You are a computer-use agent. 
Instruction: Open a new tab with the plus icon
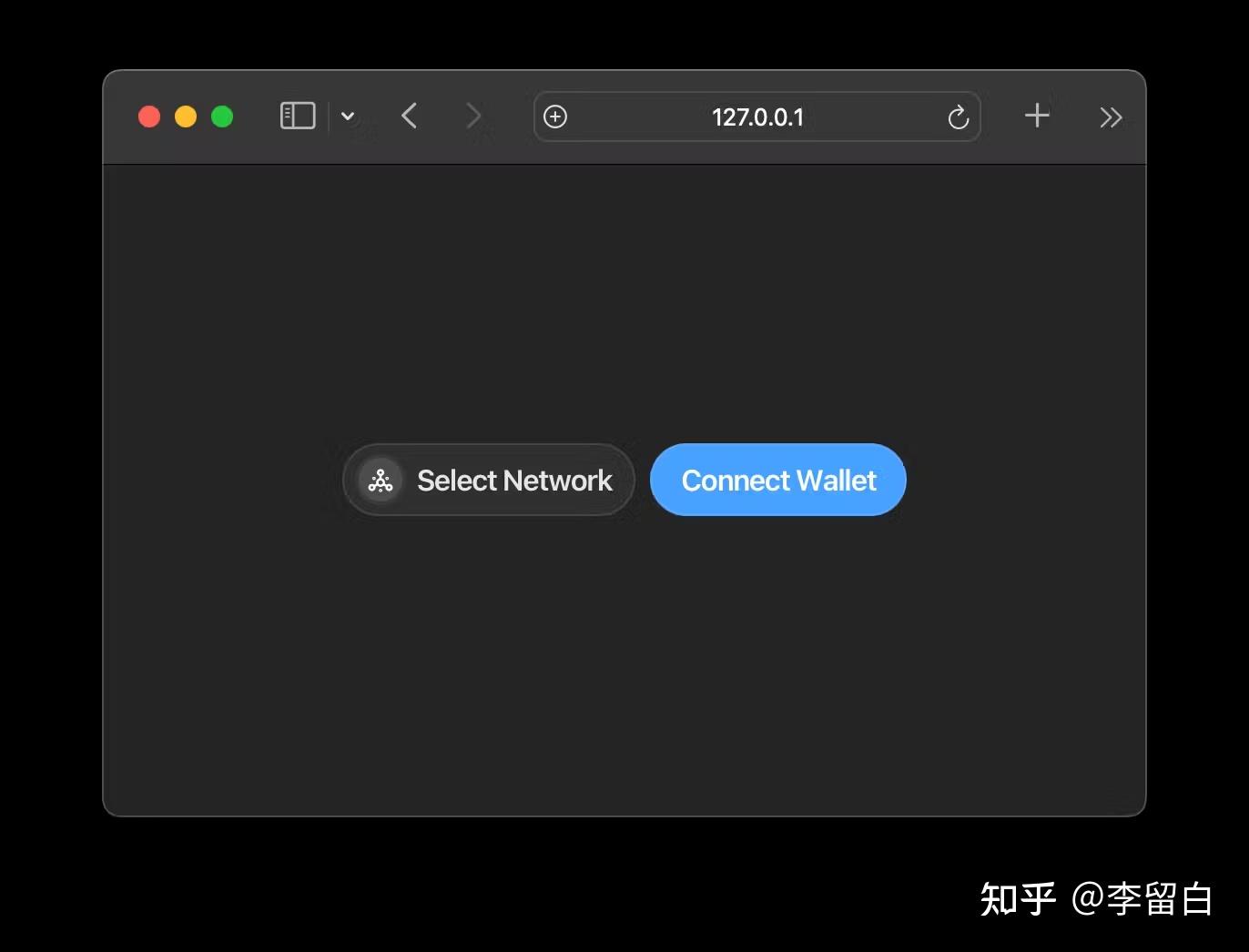pos(1036,116)
